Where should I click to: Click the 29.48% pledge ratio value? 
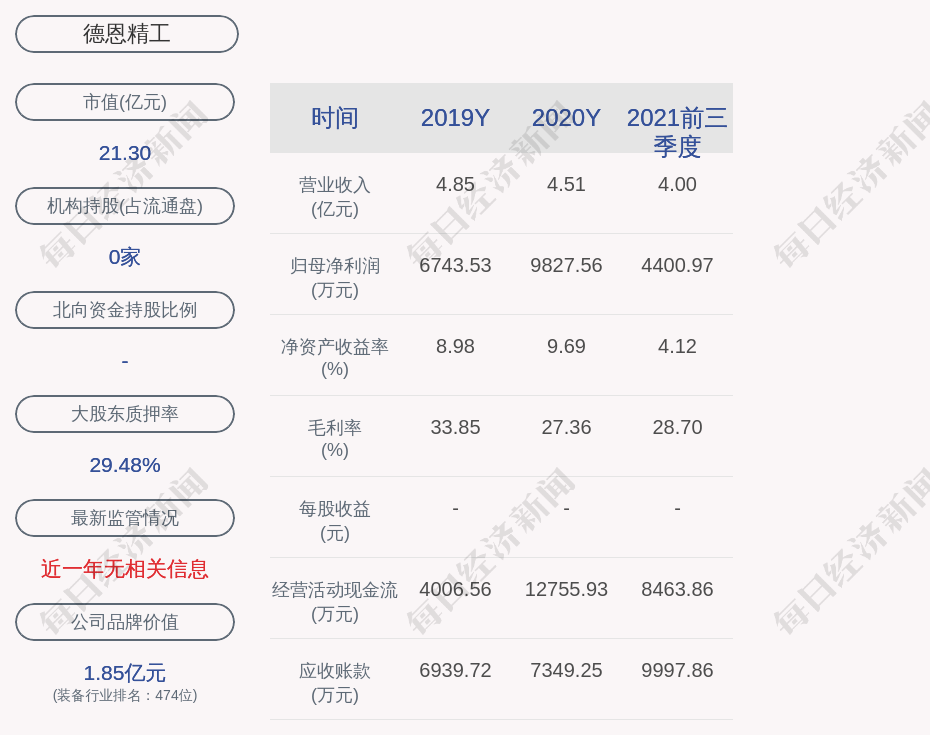click(x=125, y=465)
